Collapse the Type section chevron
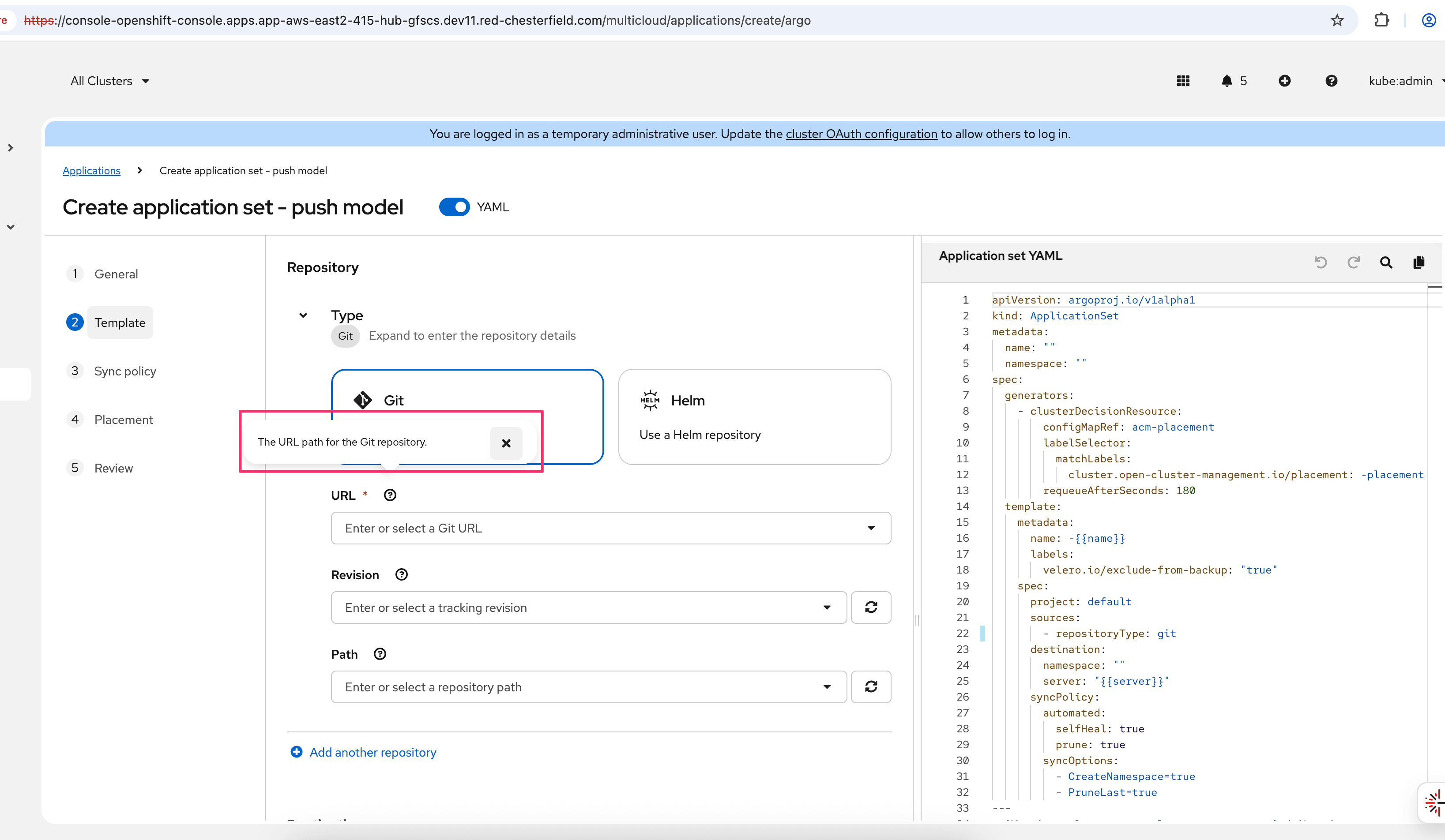The height and width of the screenshot is (840, 1445). [x=303, y=315]
